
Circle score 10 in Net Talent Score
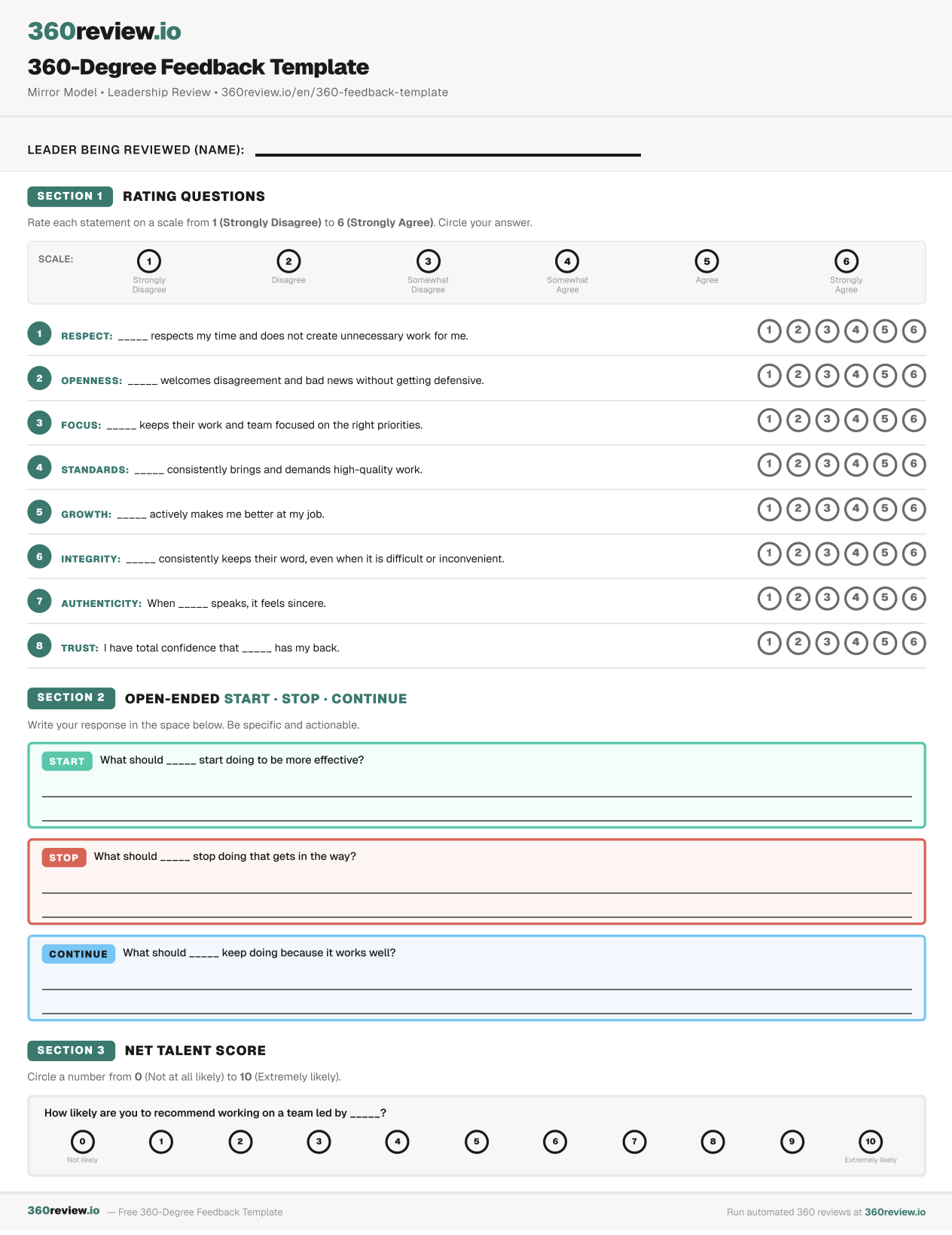[871, 1142]
